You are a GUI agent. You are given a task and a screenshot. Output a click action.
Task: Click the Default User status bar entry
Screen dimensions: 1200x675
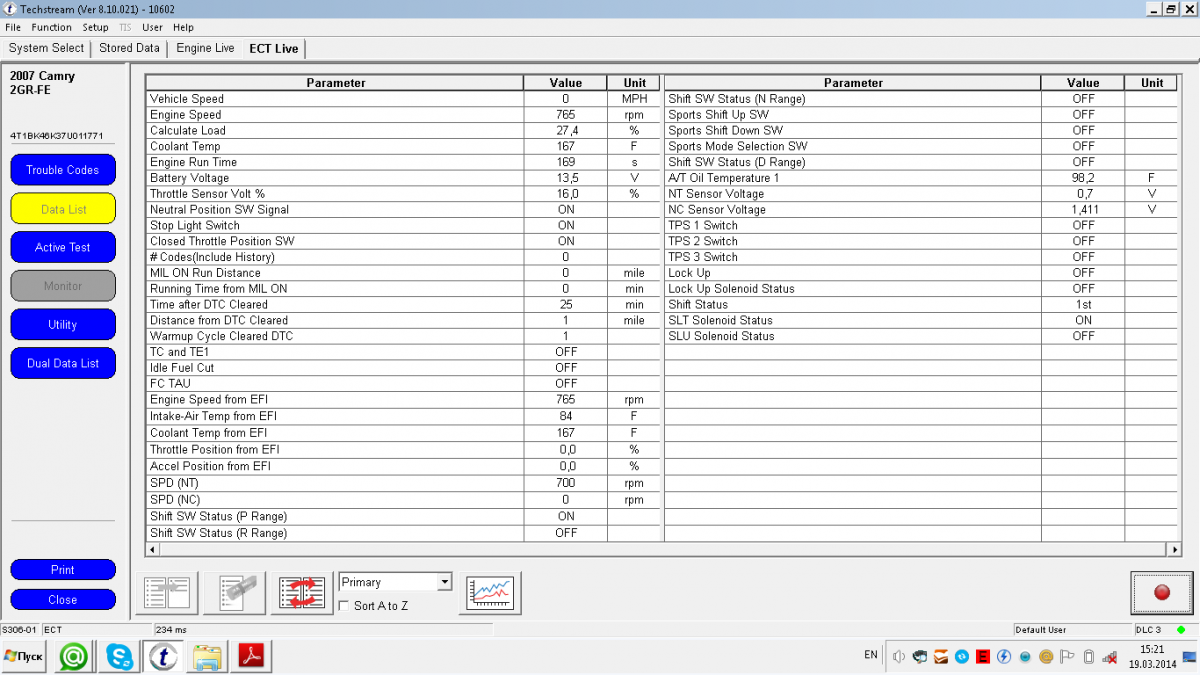point(1040,630)
